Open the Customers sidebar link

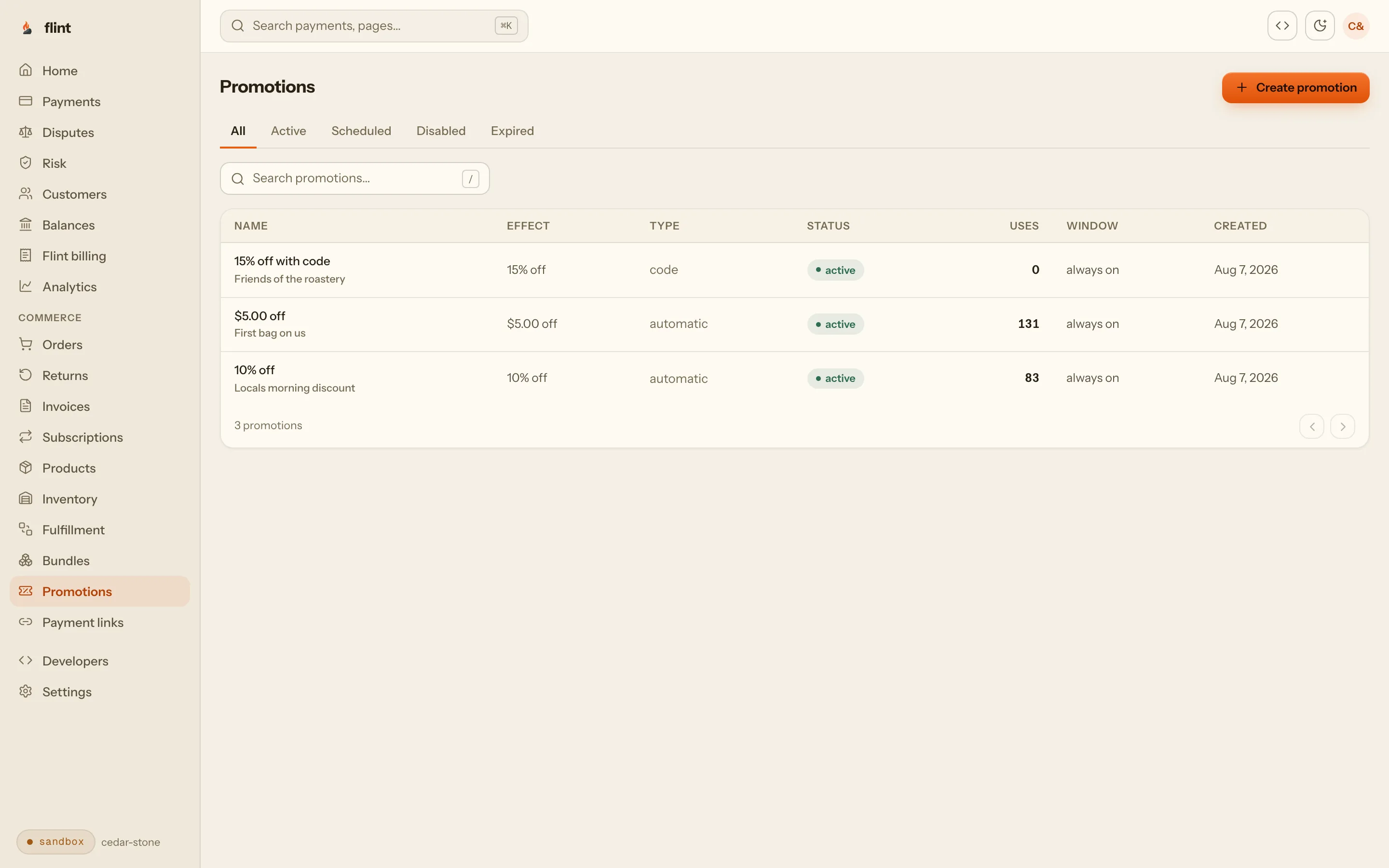point(100,194)
